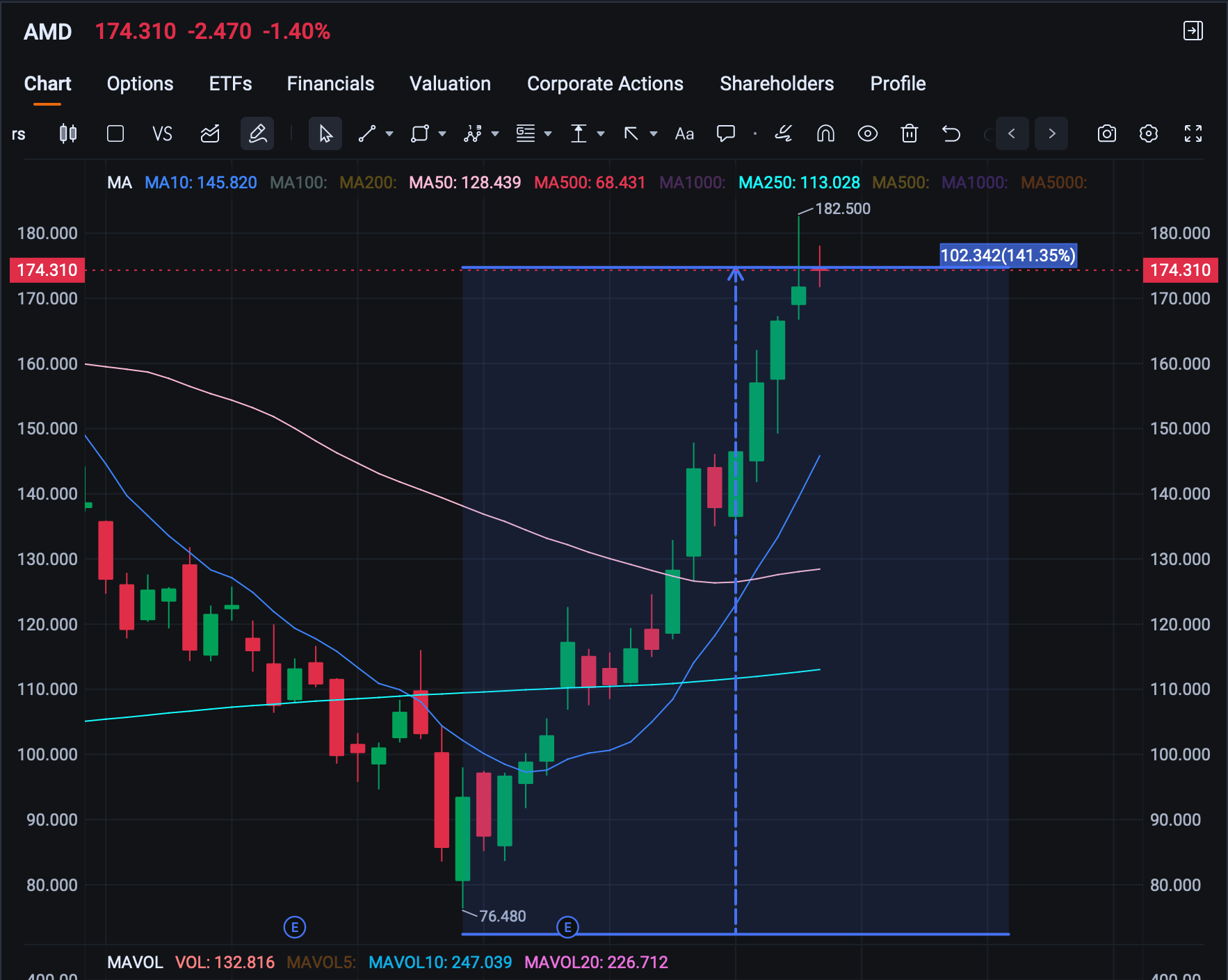Select the wave pattern drawing tool
The height and width of the screenshot is (980, 1228).
[x=473, y=133]
